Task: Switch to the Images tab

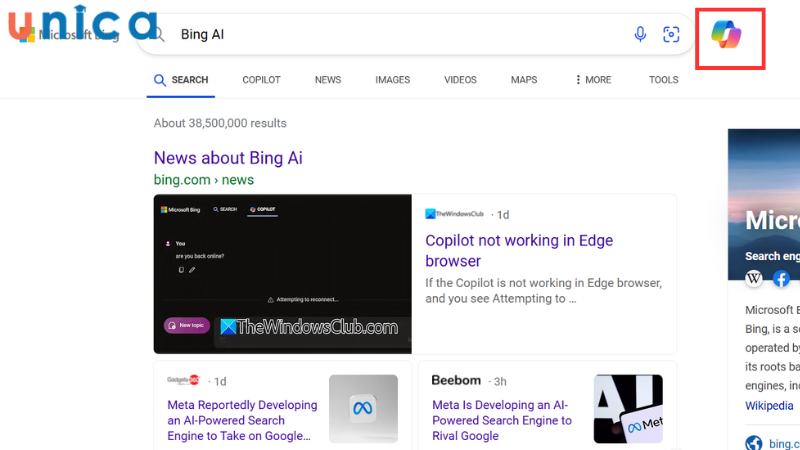Action: pos(393,80)
